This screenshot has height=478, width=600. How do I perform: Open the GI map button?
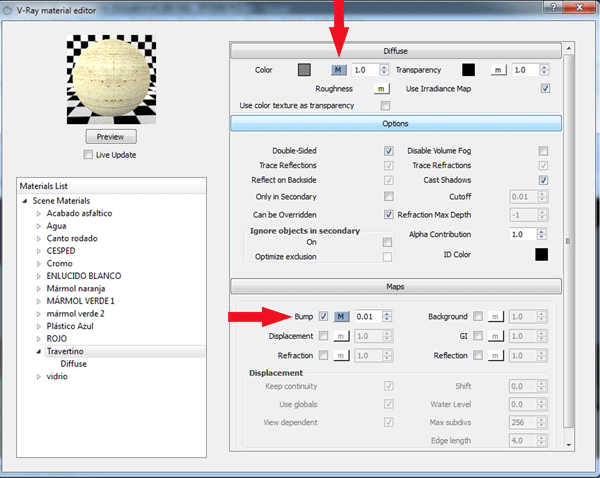click(496, 336)
